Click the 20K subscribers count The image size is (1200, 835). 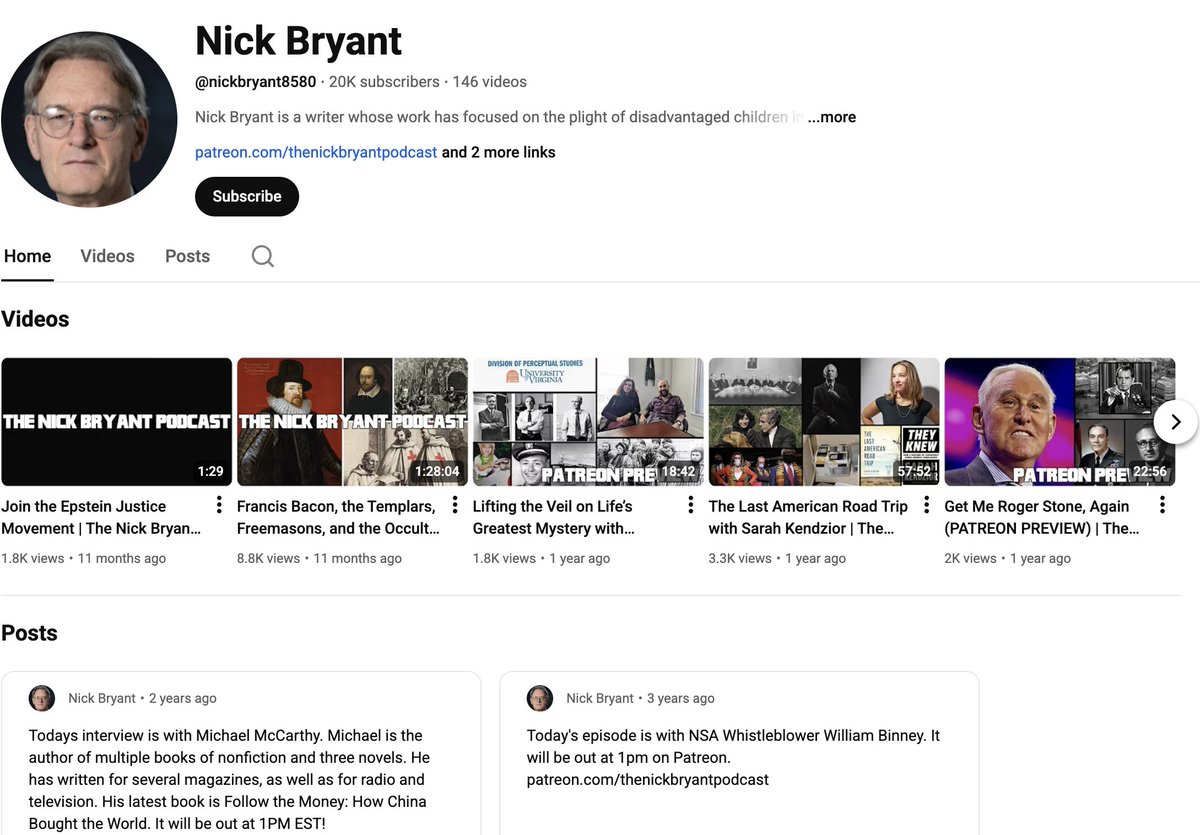pos(384,82)
